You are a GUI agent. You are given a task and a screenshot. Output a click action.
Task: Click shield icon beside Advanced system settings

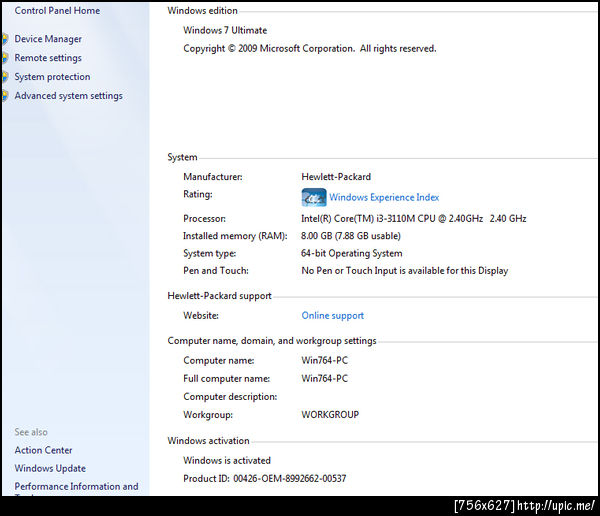pos(5,96)
